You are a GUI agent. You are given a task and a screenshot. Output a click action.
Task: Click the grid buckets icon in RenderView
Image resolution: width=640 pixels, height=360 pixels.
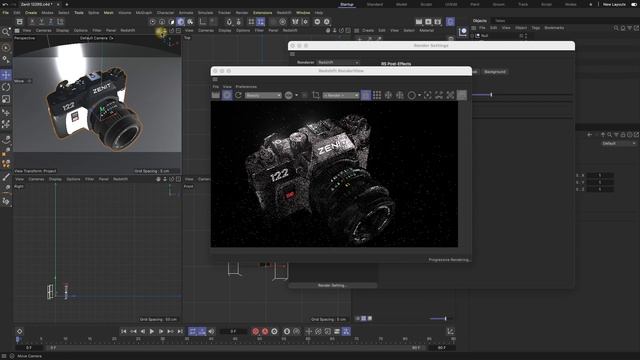coord(377,95)
